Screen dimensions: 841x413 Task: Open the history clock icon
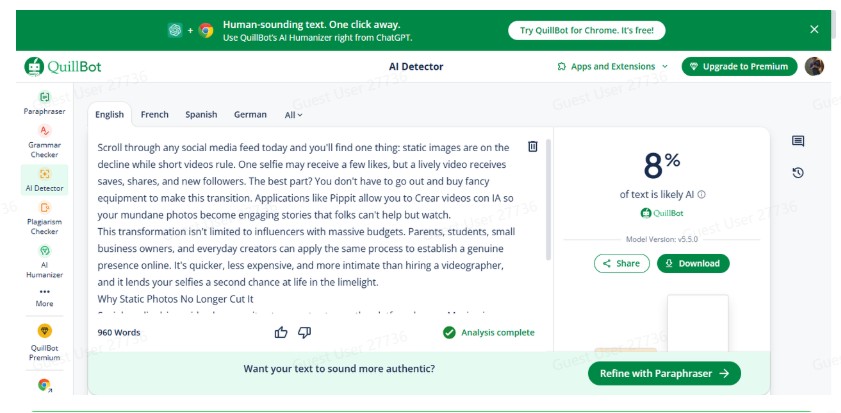coord(798,173)
